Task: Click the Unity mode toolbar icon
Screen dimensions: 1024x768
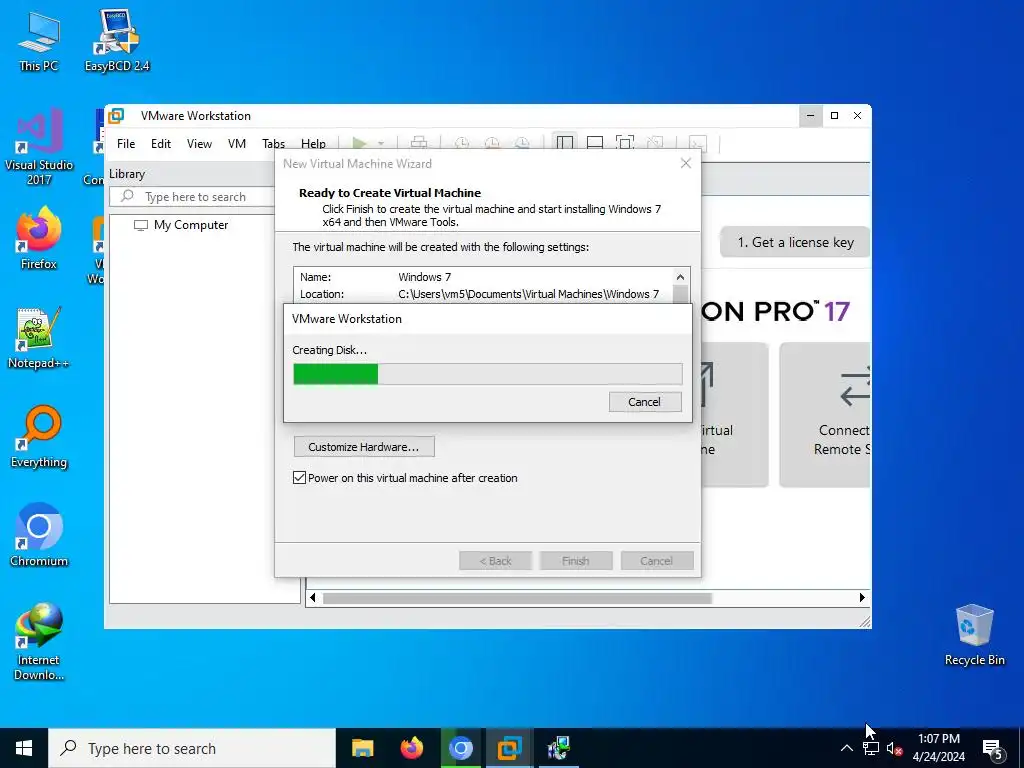Action: tap(655, 143)
